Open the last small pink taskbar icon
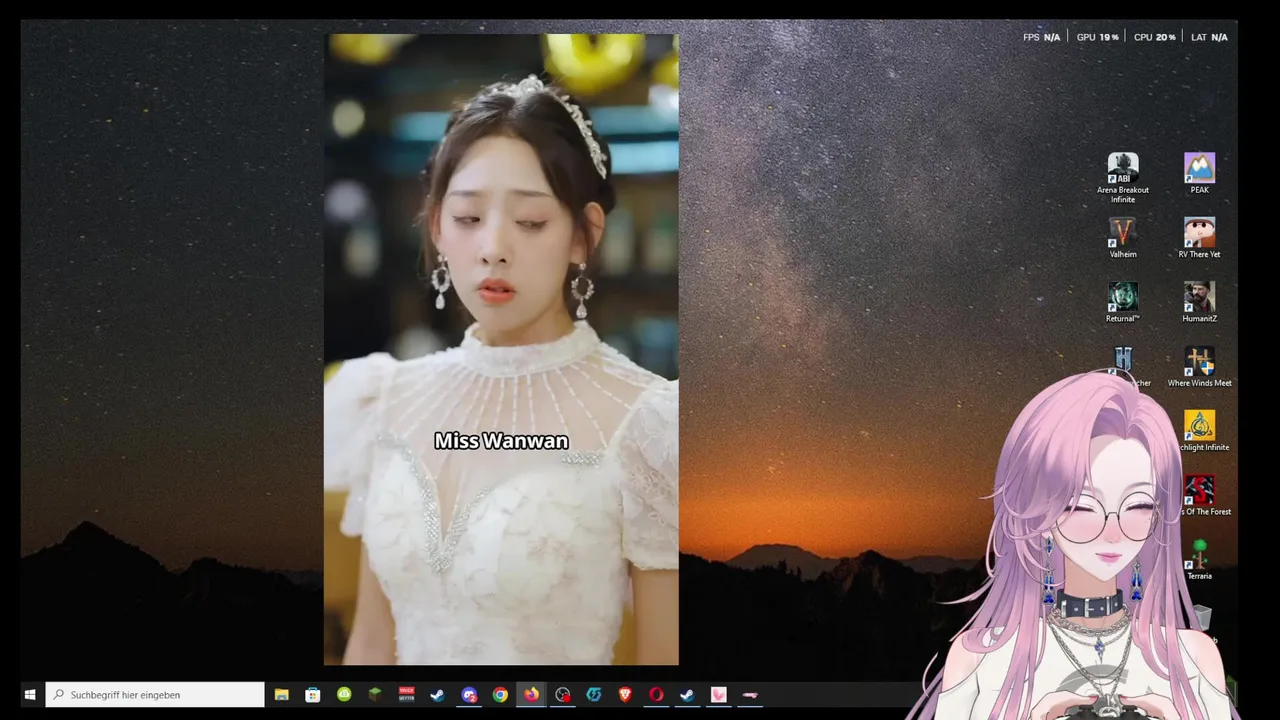The image size is (1280, 720). coord(750,695)
